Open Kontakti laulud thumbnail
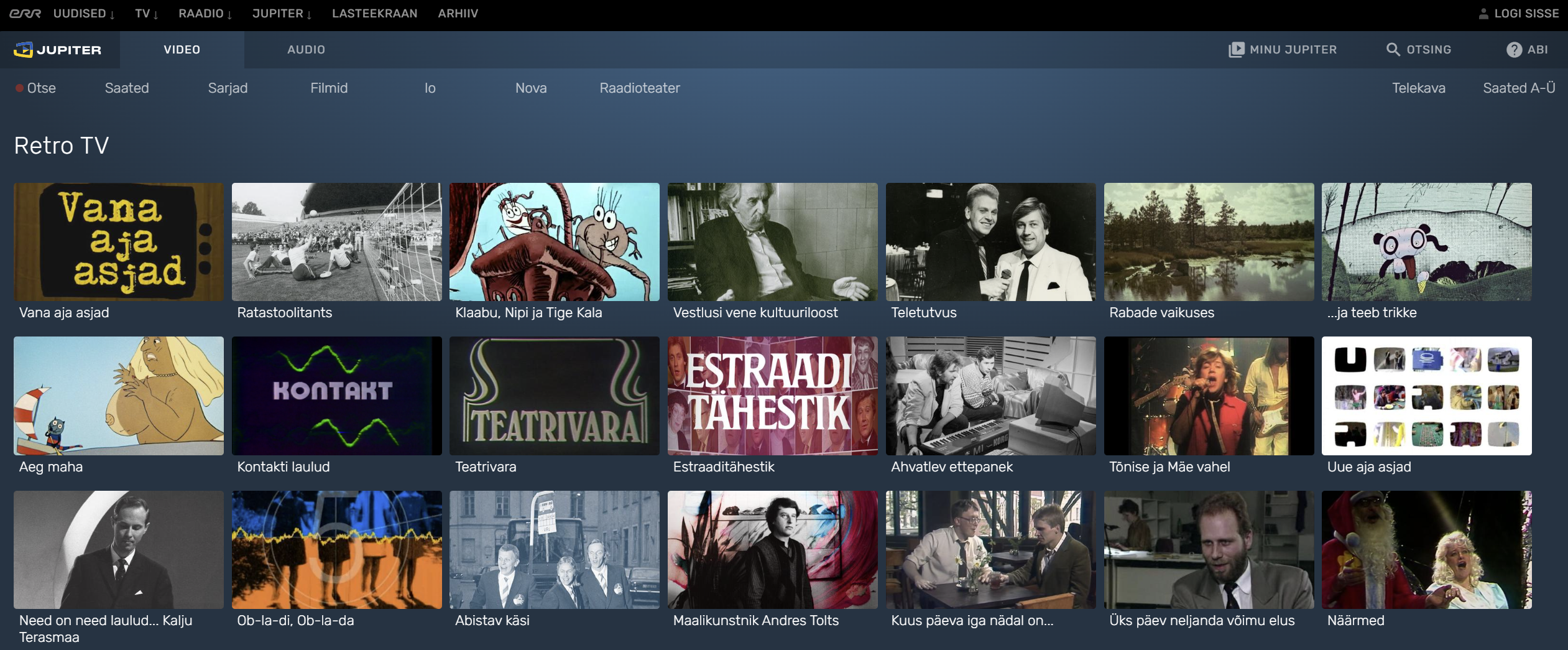1568x650 pixels. (x=337, y=396)
